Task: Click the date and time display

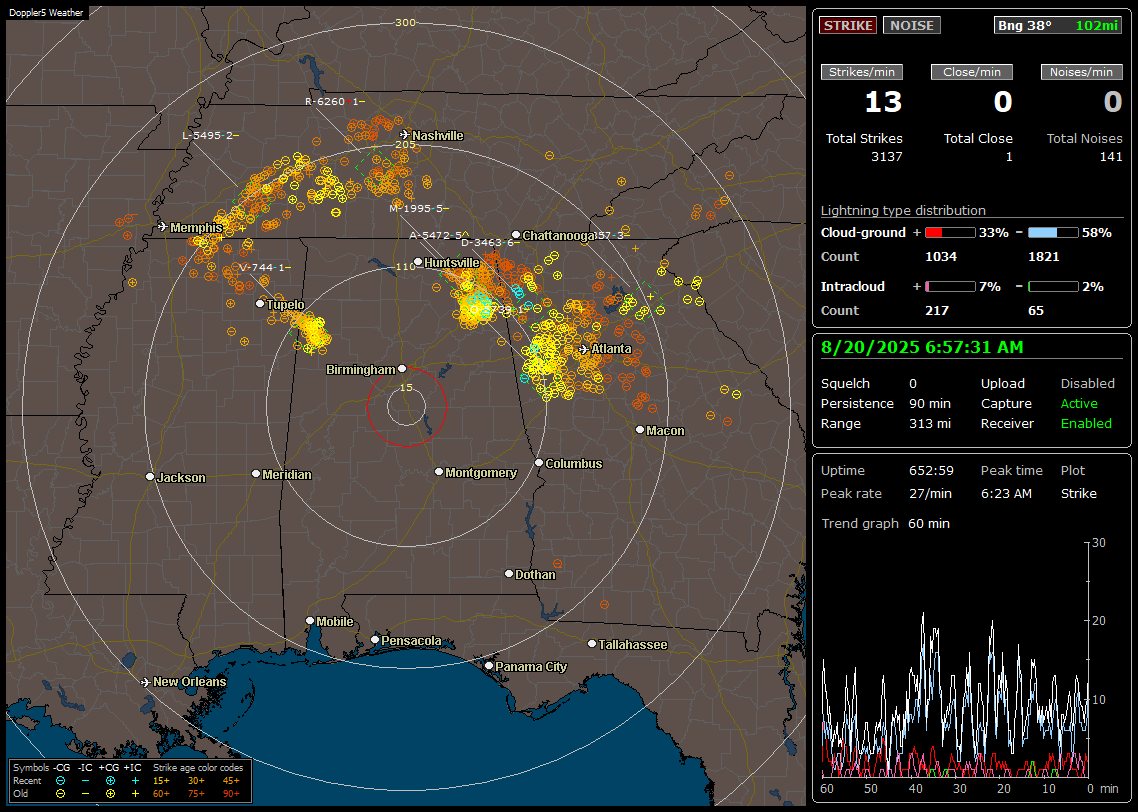Action: click(x=922, y=348)
